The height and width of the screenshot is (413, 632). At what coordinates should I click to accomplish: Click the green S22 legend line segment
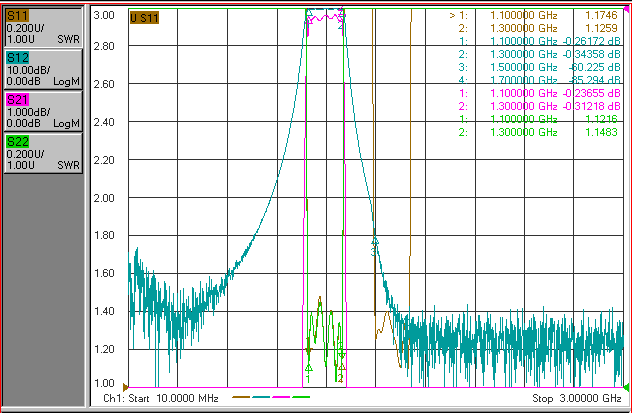[x=301, y=397]
